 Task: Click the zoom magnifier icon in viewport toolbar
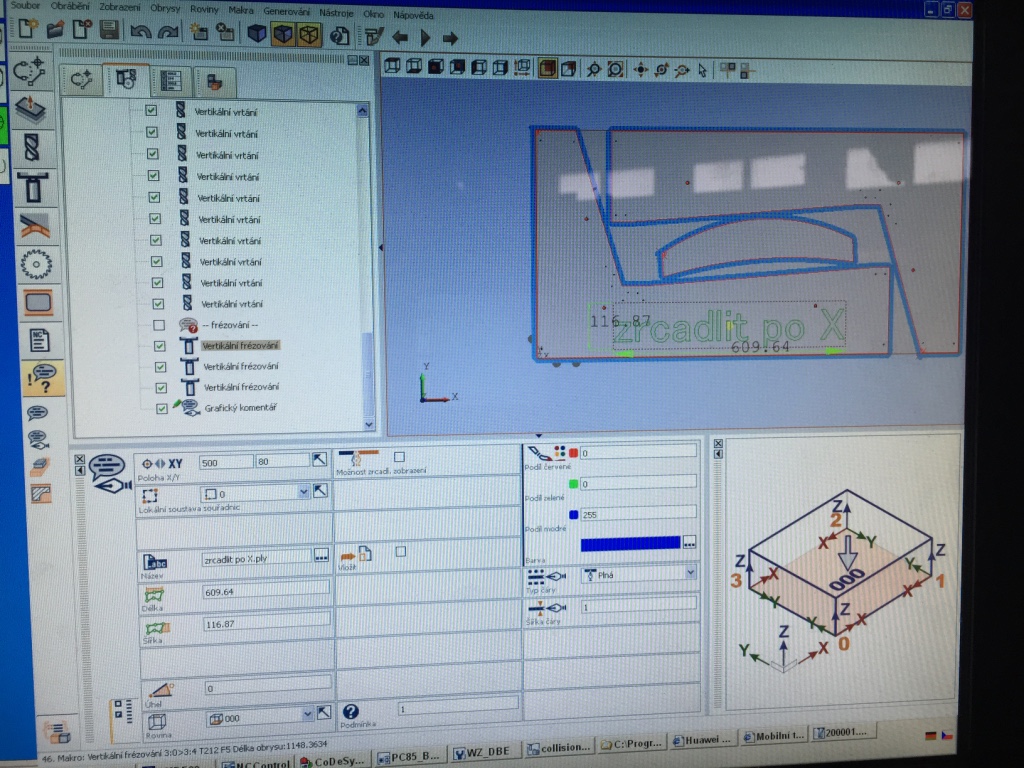pyautogui.click(x=593, y=69)
